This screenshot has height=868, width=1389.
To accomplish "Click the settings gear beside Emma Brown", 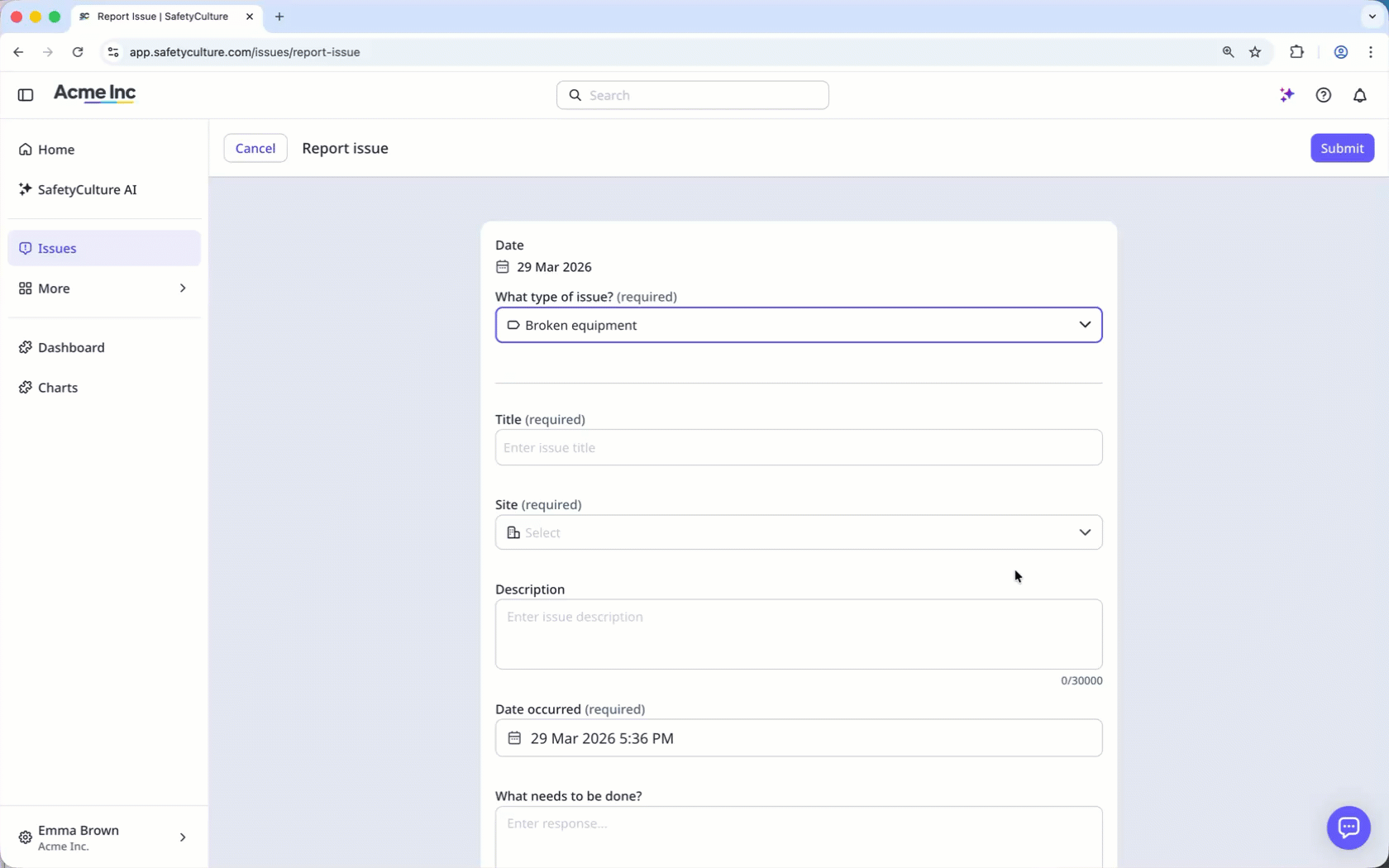I will 26,837.
